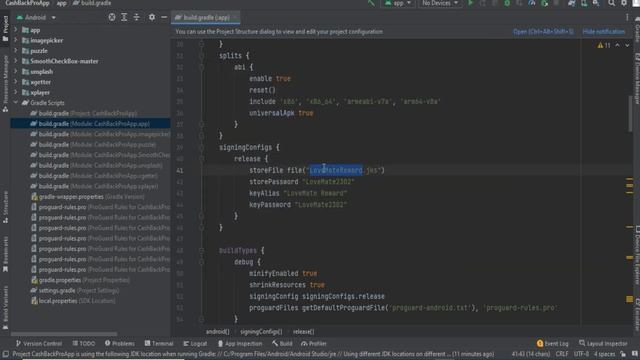This screenshot has width=640, height=360.
Task: Select settings.gradle file in tree
Action: 75,291
